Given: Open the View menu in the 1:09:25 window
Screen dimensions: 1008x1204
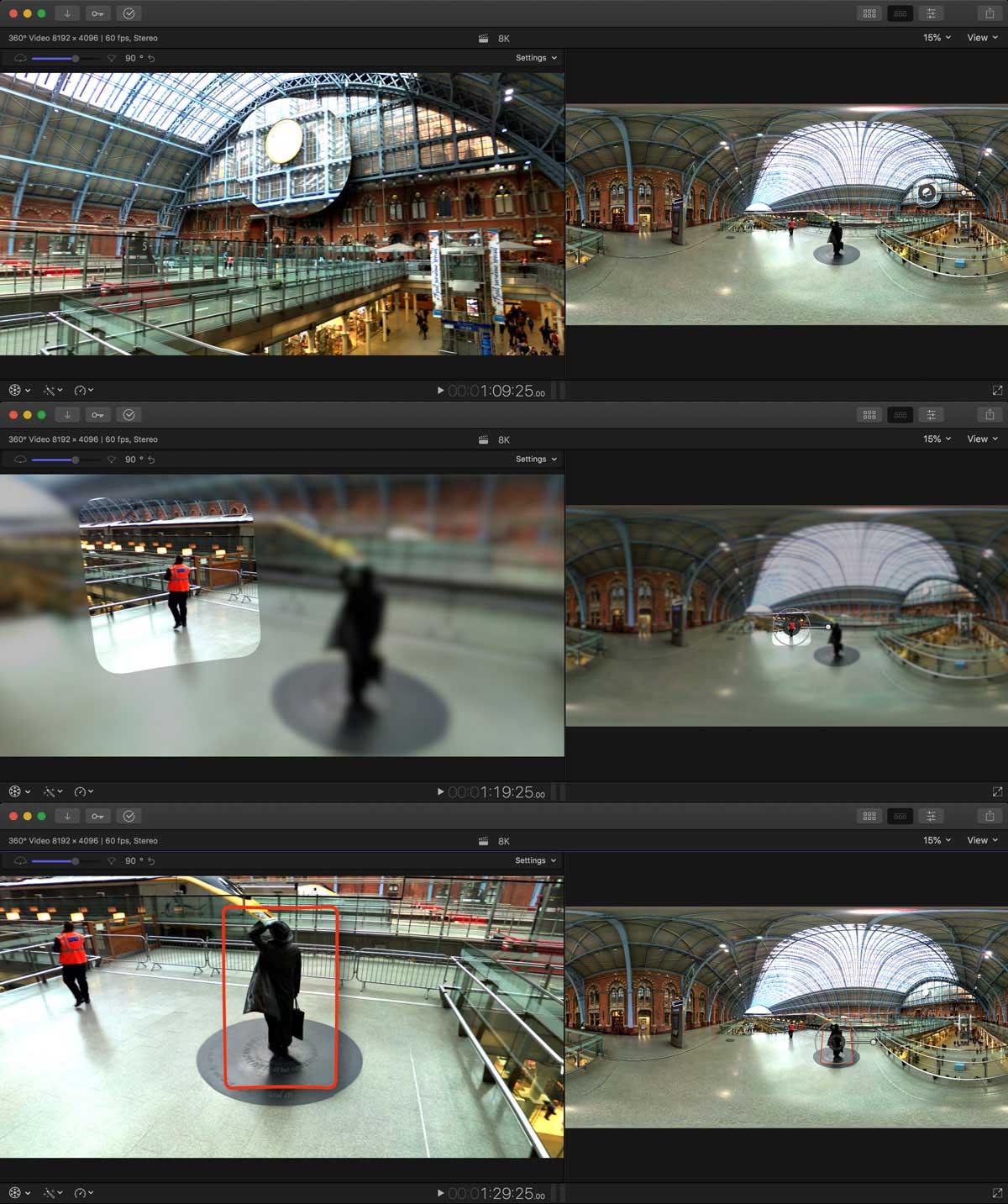Looking at the screenshot, I should point(982,38).
